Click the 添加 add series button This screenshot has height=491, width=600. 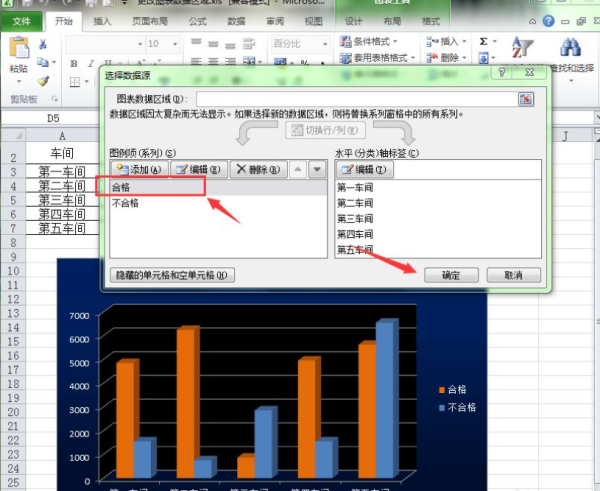tap(139, 169)
